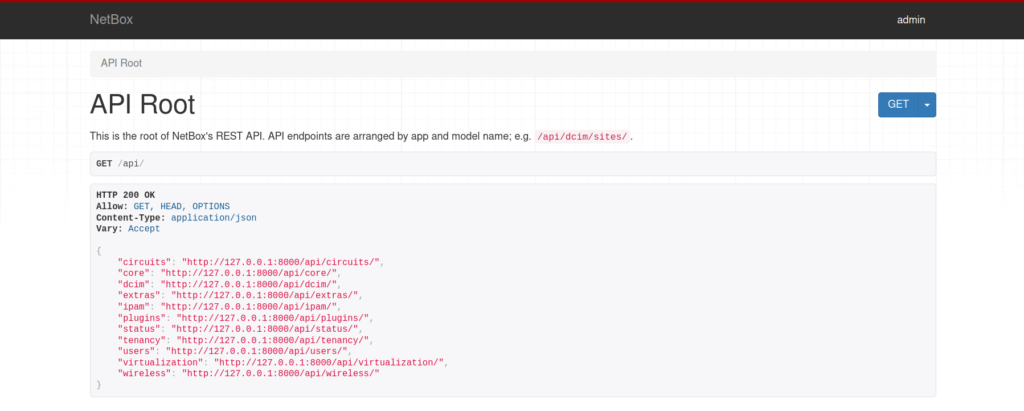This screenshot has height=411, width=1024.
Task: Click the status API endpoint URL
Action: coord(265,328)
